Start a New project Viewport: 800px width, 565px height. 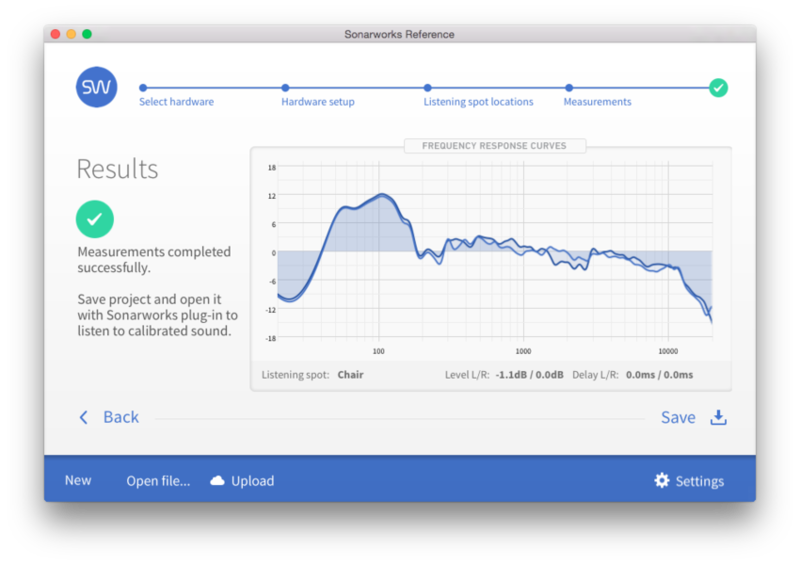point(78,481)
